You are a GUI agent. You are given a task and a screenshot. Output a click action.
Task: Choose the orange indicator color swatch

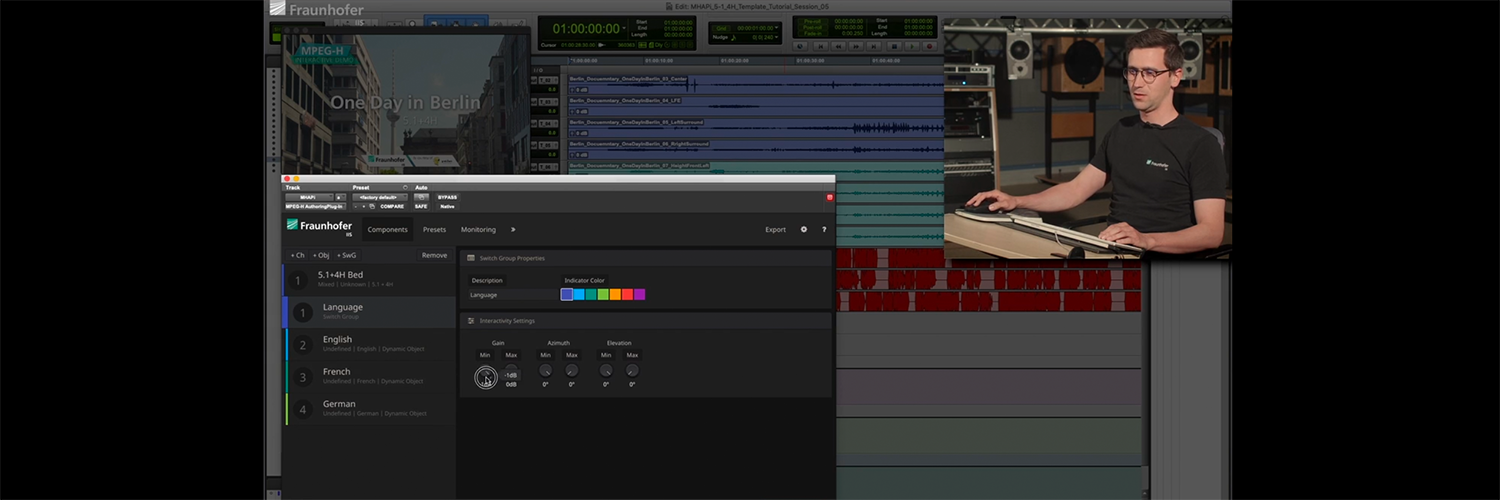tap(615, 294)
